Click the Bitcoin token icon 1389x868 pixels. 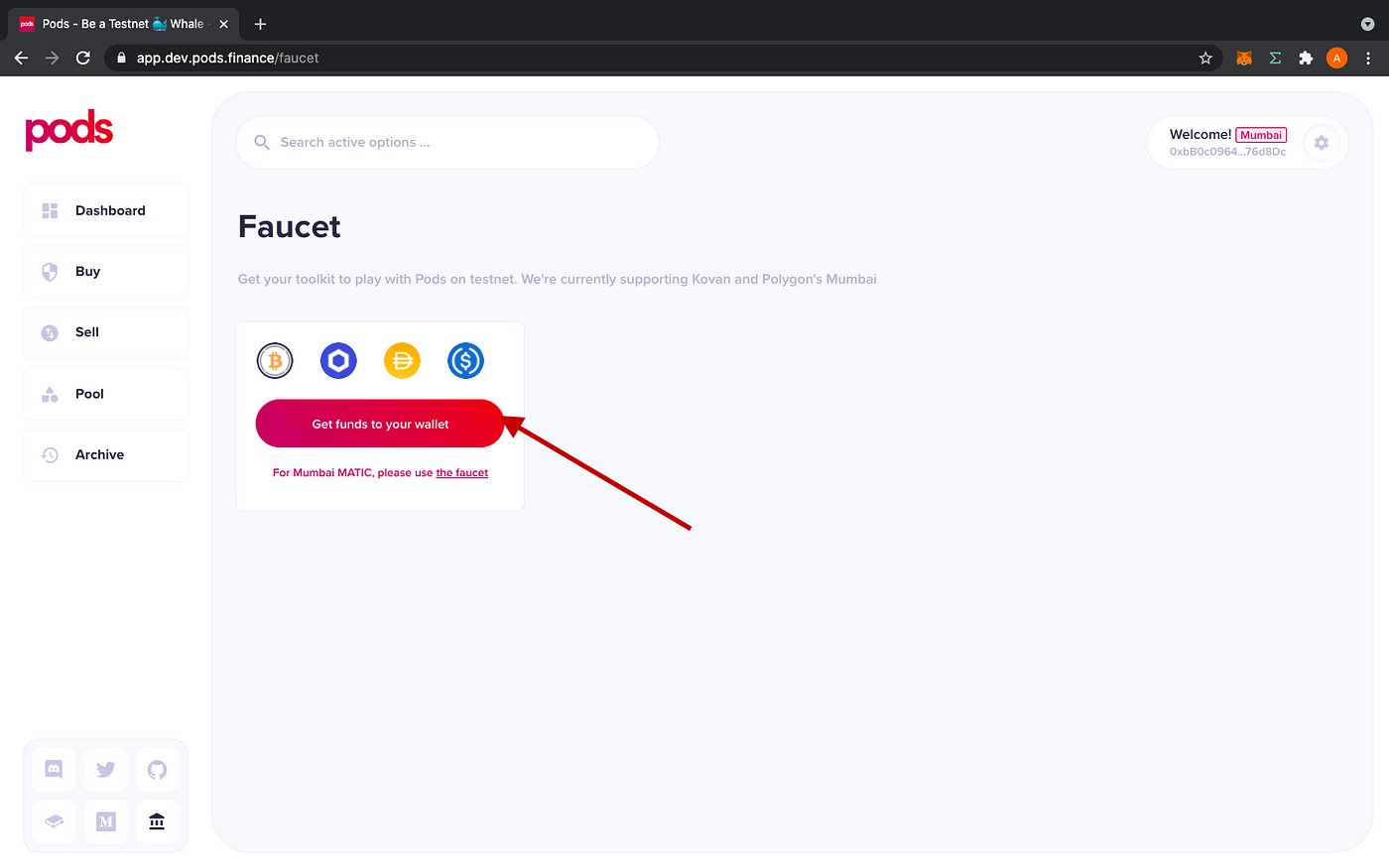point(275,361)
